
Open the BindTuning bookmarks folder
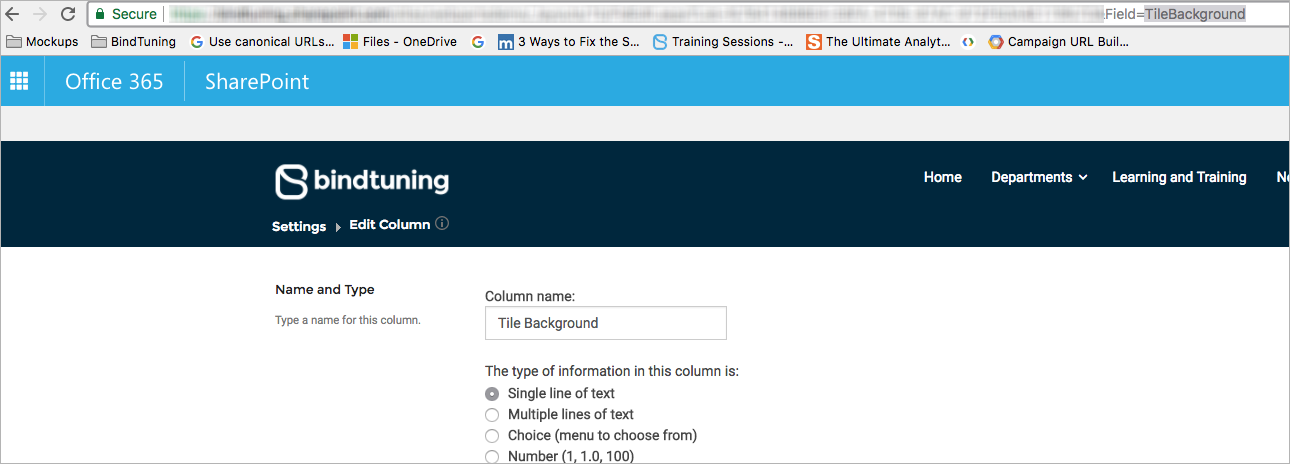click(133, 42)
